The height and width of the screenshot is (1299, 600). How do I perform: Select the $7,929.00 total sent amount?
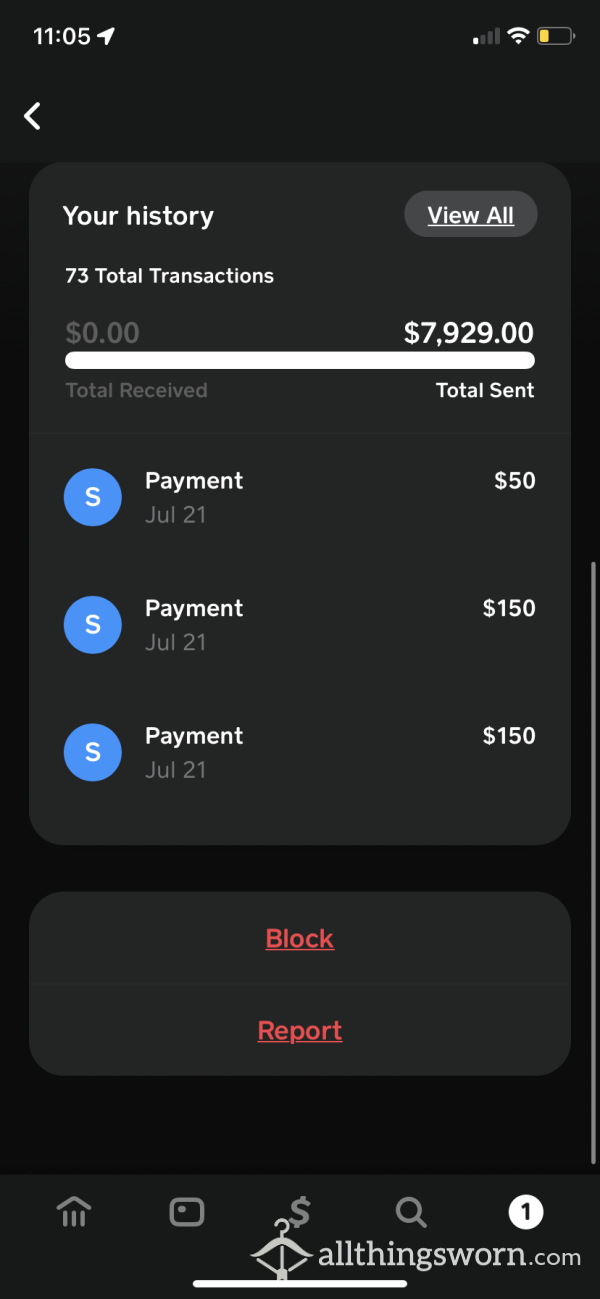(469, 333)
